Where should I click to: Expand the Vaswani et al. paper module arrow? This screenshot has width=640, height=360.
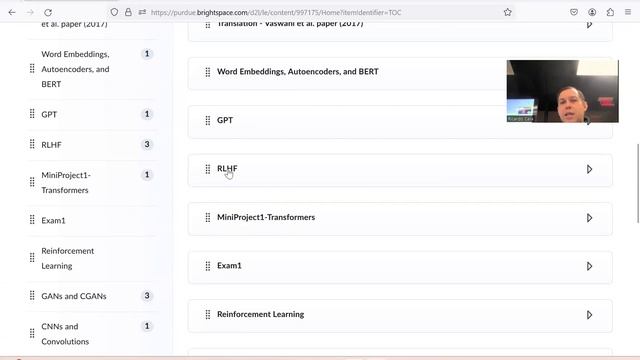589,25
